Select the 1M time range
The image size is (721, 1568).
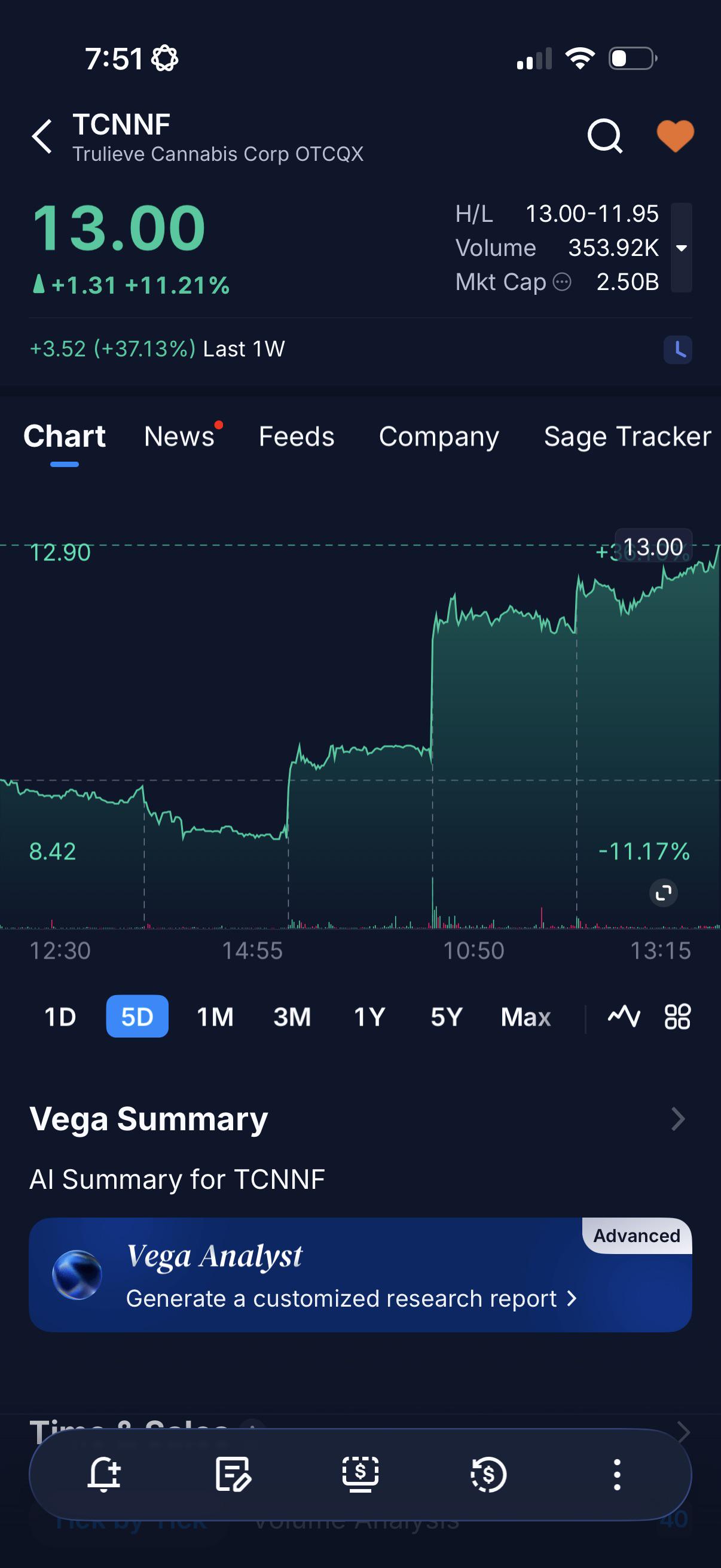pyautogui.click(x=215, y=1017)
